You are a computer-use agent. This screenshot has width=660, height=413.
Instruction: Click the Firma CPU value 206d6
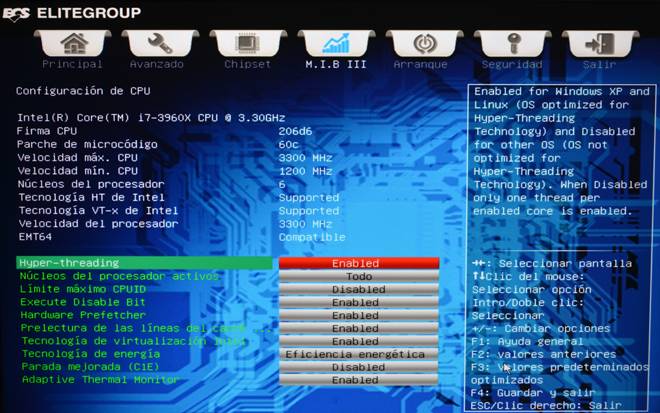(x=295, y=131)
